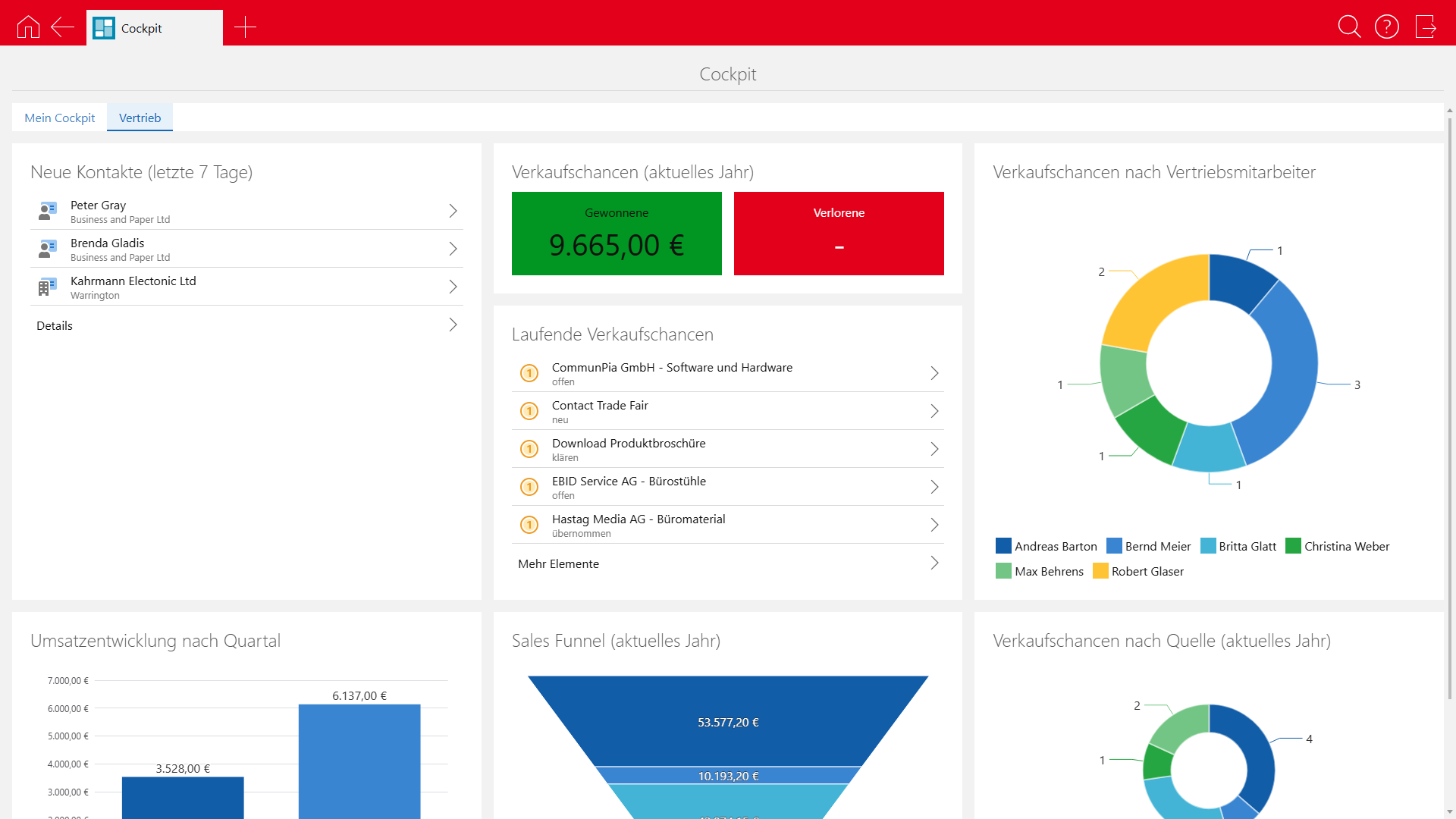The image size is (1456, 819).
Task: Toggle Andreas Barton legend swatch
Action: [x=1003, y=546]
